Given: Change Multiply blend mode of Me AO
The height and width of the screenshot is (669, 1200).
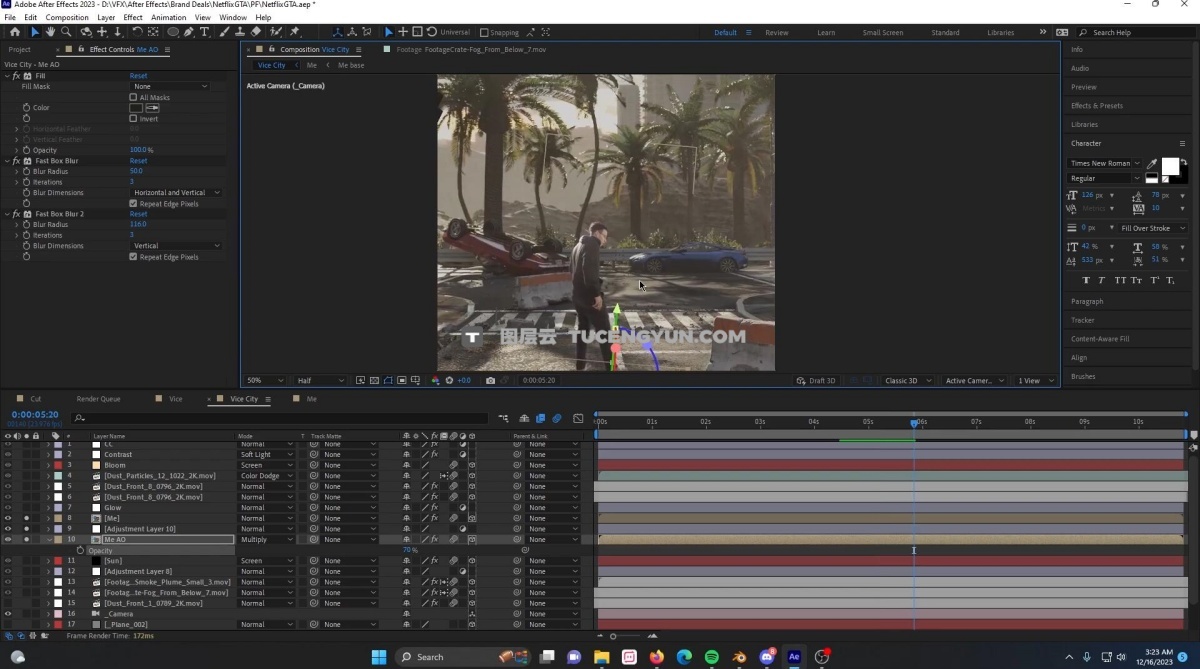Looking at the screenshot, I should (266, 539).
